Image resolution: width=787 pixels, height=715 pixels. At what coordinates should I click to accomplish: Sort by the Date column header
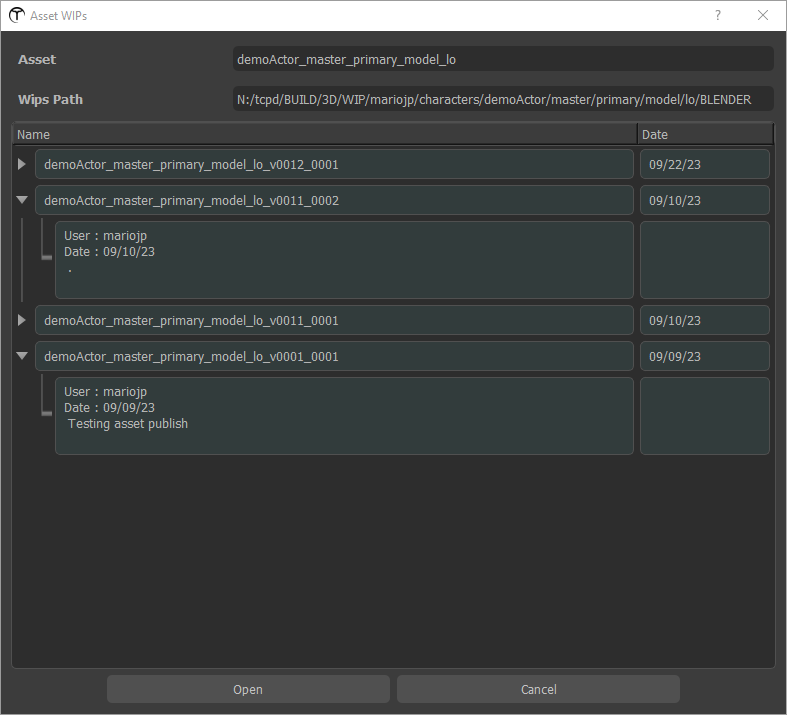704,134
